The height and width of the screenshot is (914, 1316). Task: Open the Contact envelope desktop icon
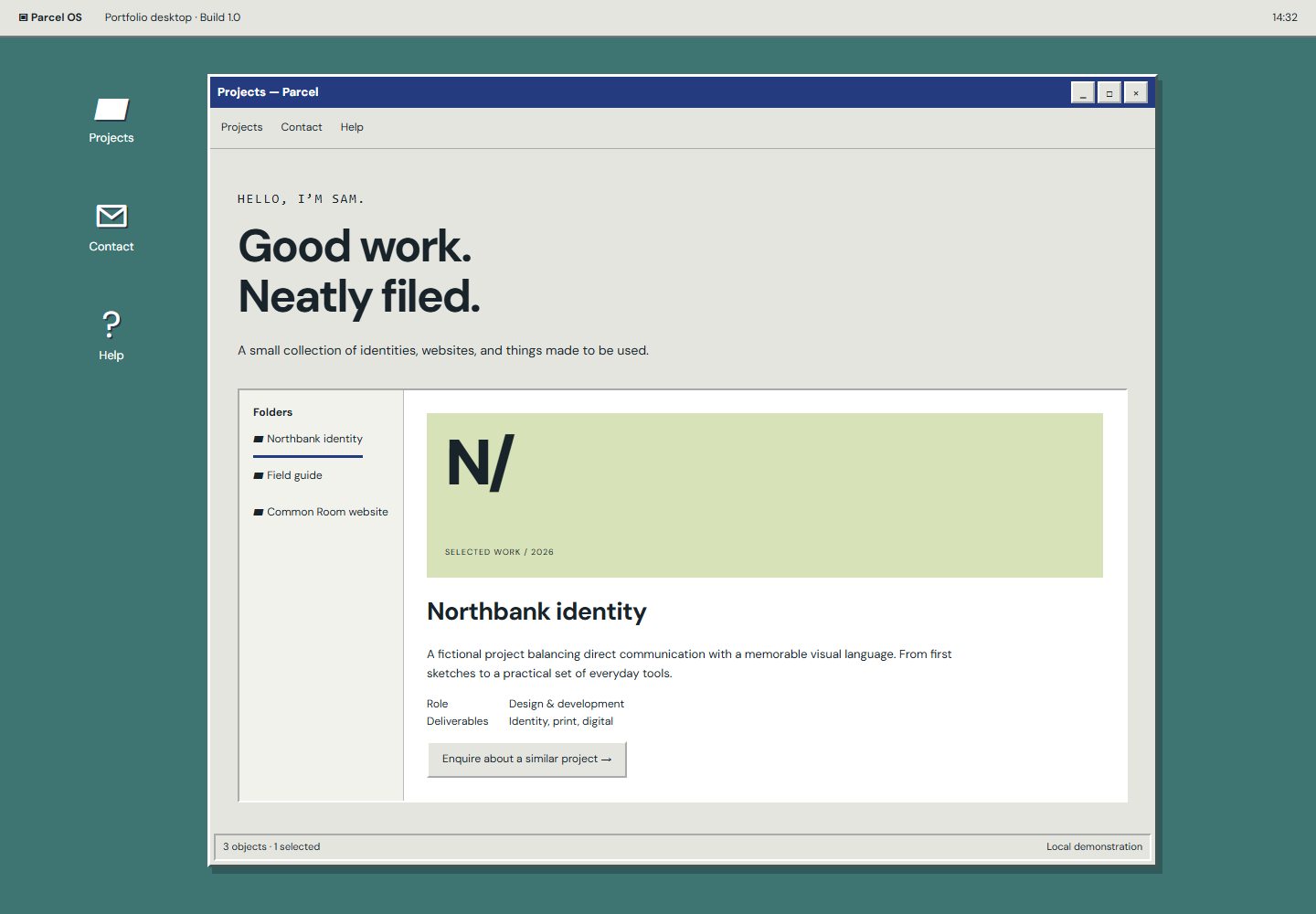coord(111,228)
